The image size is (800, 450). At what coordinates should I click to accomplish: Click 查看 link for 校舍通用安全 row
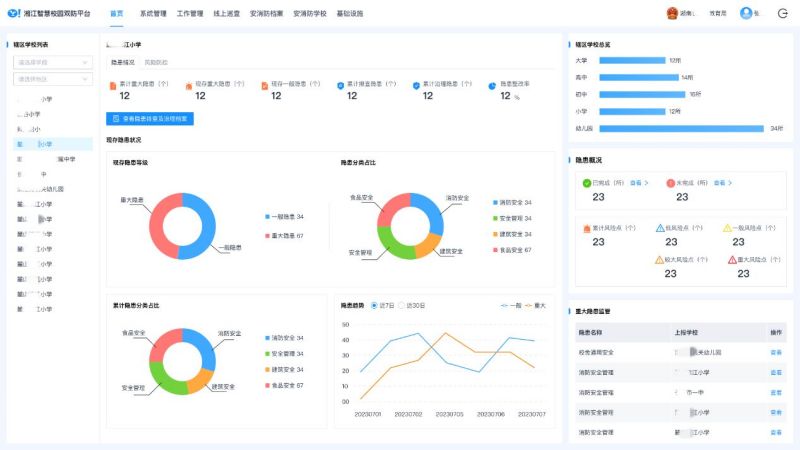click(x=775, y=352)
